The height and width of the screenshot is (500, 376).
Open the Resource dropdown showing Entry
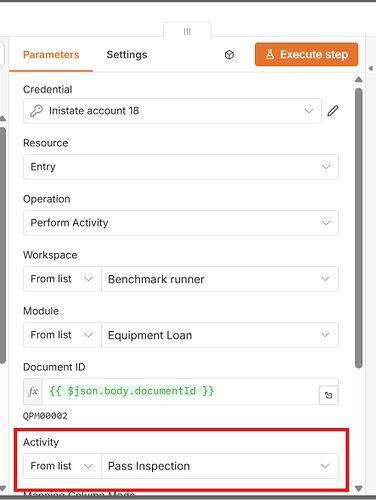click(181, 167)
